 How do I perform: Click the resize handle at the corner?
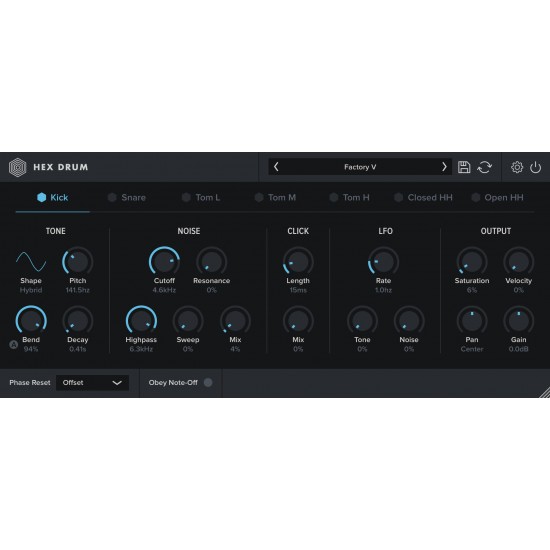pyautogui.click(x=545, y=393)
